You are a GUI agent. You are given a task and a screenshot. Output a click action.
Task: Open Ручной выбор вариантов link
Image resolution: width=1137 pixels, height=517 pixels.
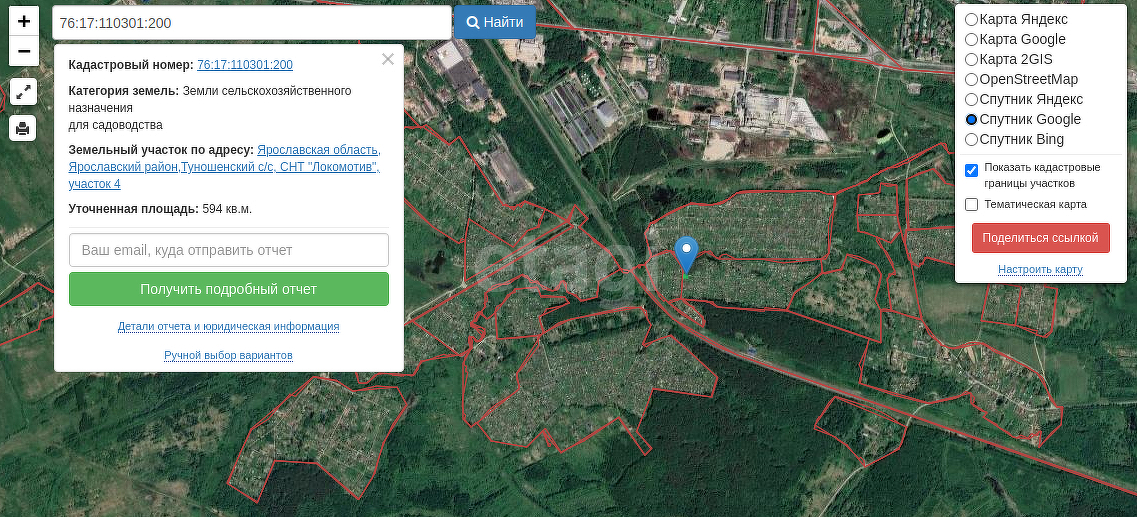[228, 356]
